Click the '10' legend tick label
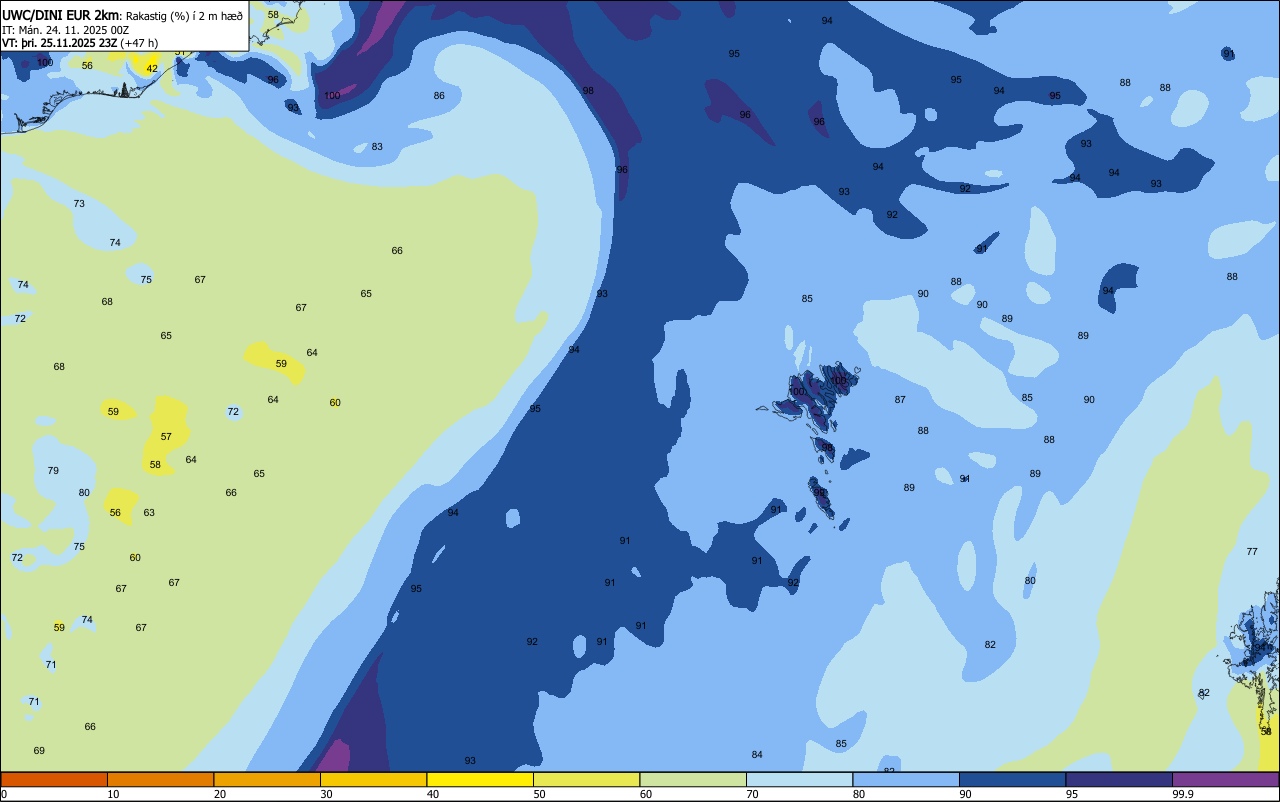 click(113, 794)
